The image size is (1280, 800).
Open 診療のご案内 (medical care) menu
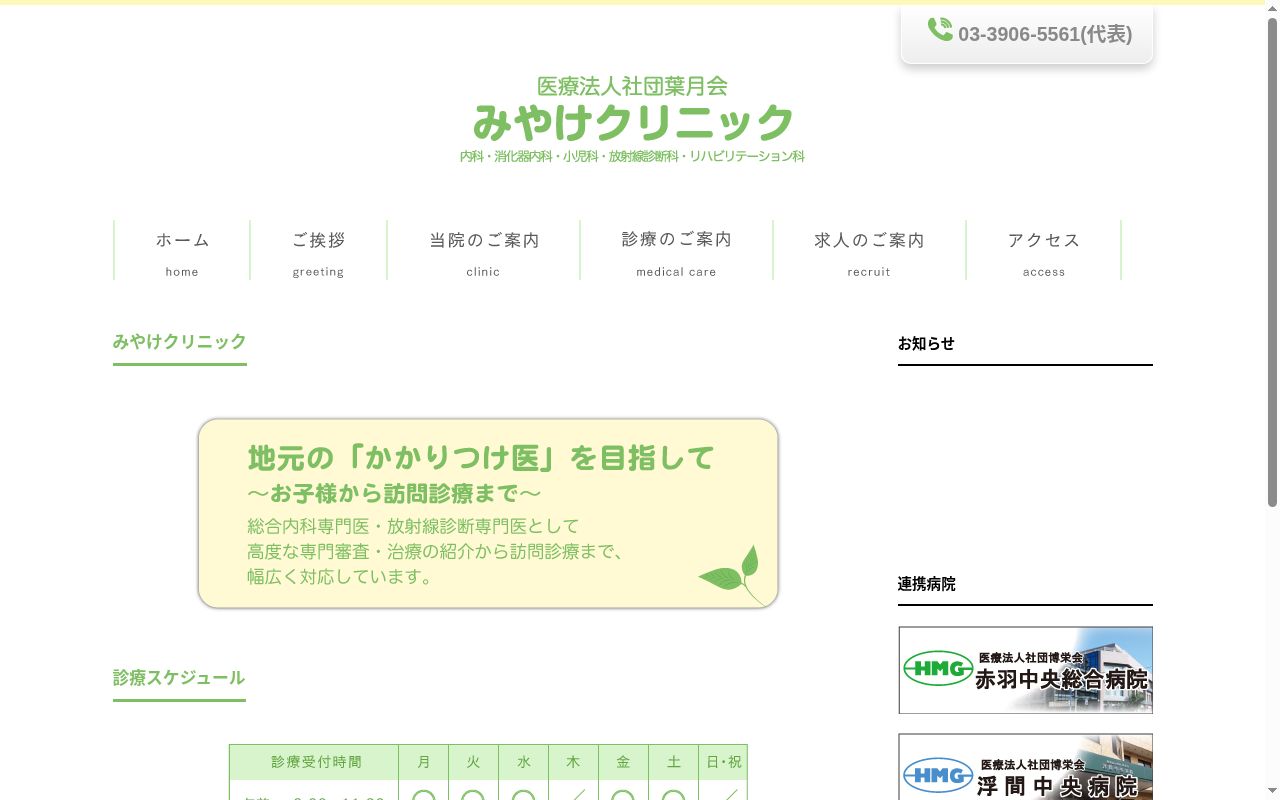coord(676,250)
